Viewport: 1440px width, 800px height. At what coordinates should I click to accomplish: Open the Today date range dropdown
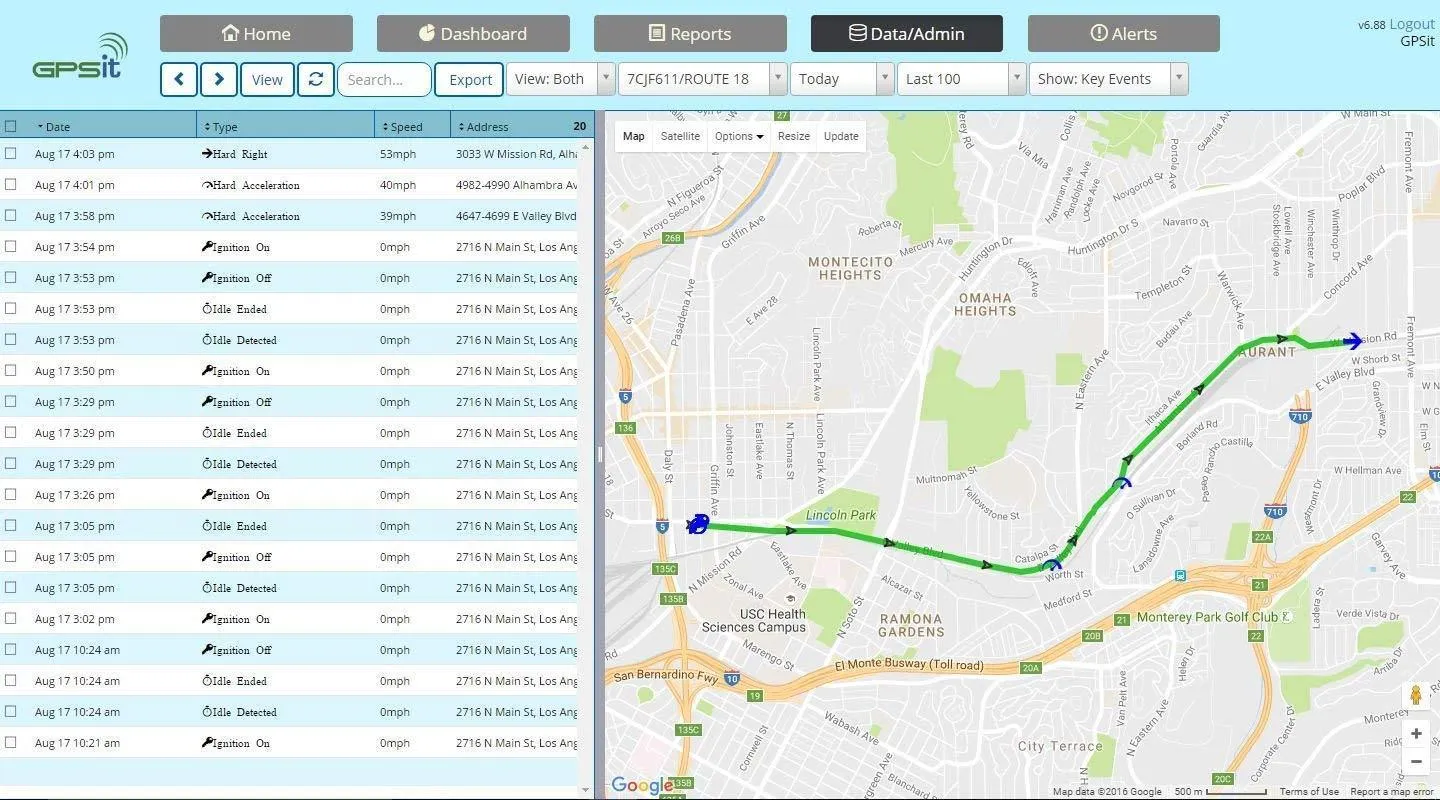(x=842, y=79)
